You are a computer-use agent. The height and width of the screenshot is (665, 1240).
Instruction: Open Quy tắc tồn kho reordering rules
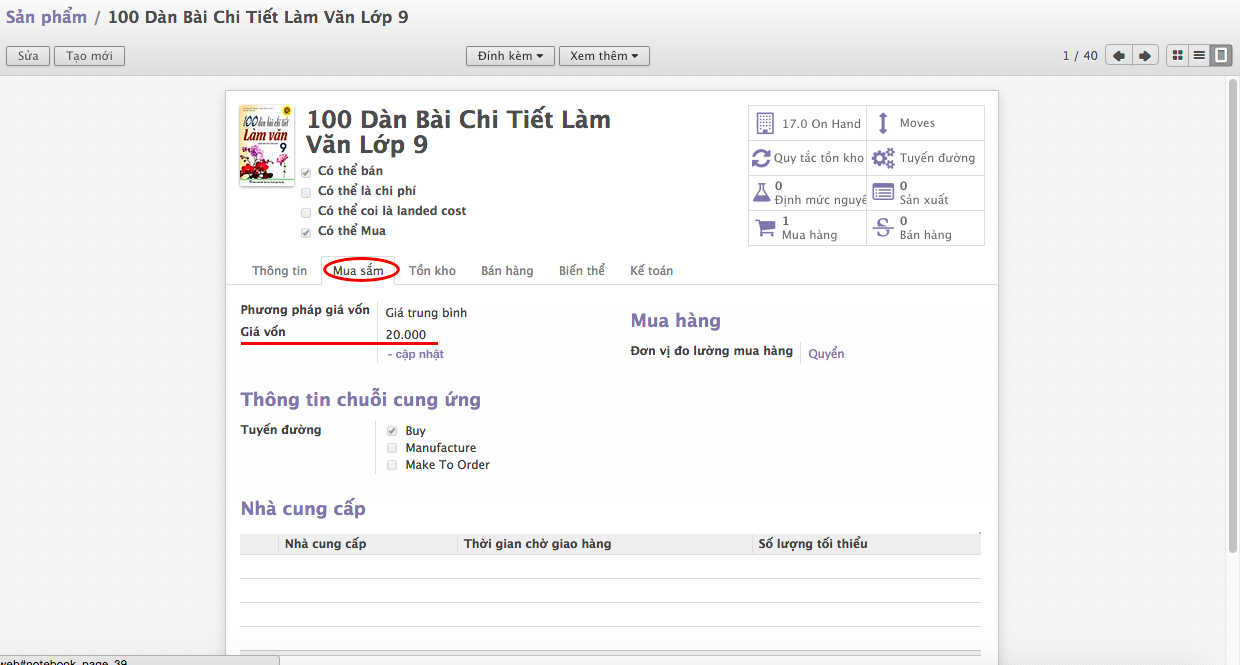click(807, 158)
